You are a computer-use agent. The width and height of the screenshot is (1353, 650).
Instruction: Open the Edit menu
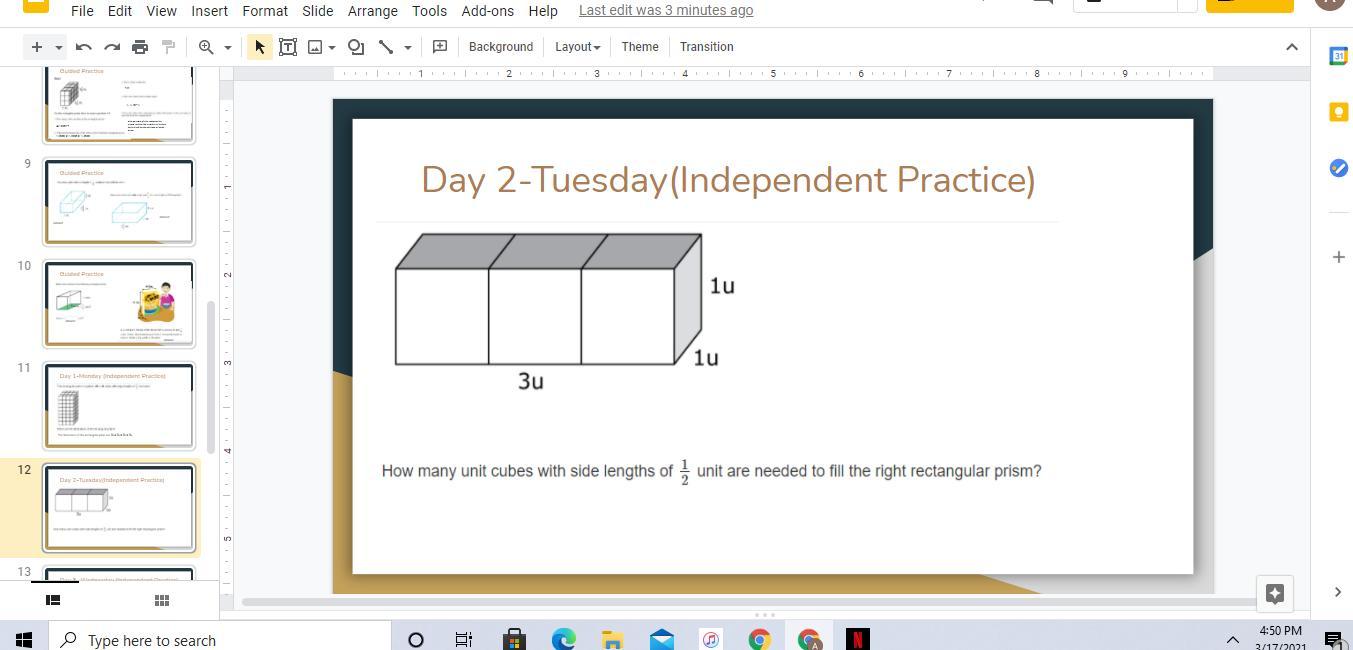(x=119, y=10)
